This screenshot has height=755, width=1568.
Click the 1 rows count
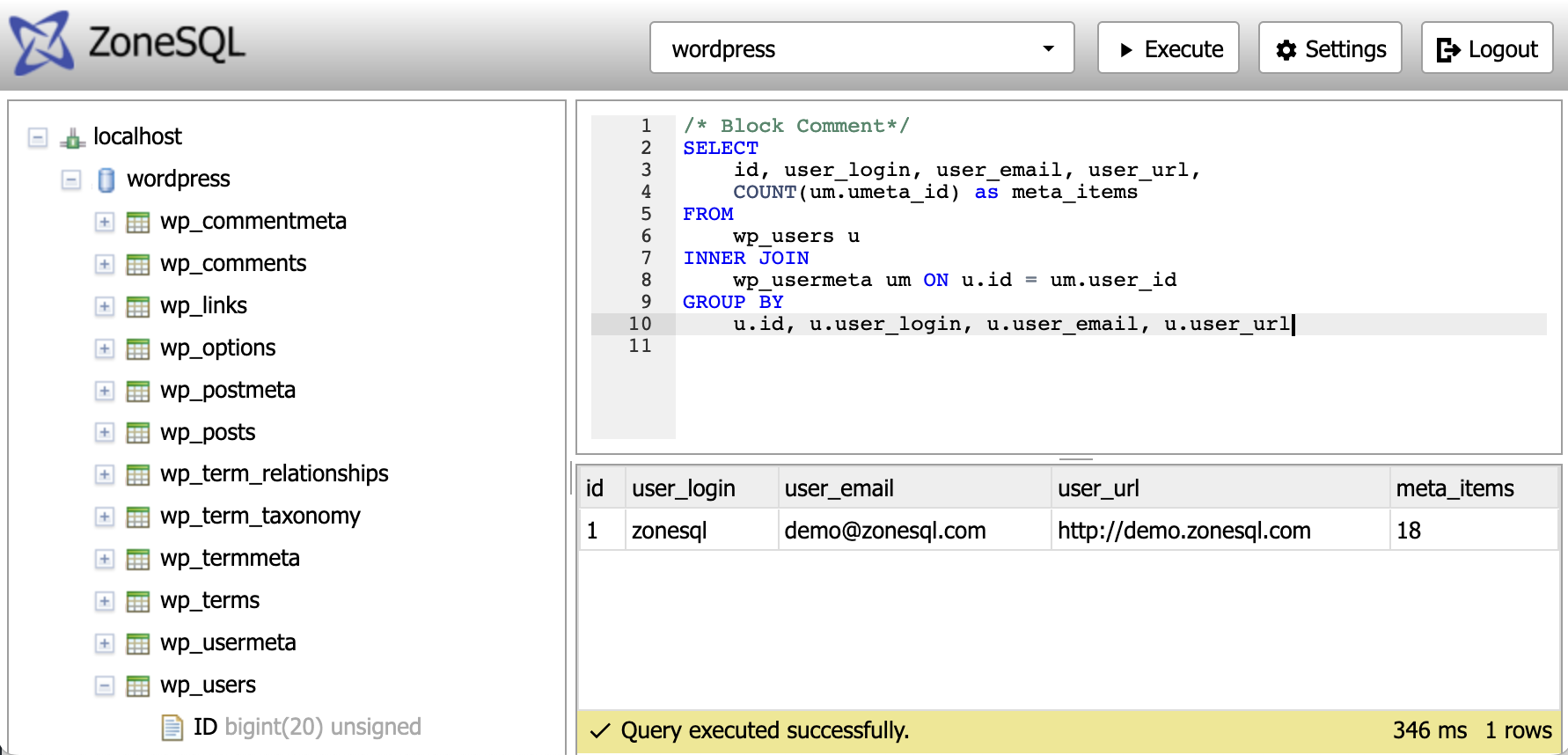[x=1519, y=730]
